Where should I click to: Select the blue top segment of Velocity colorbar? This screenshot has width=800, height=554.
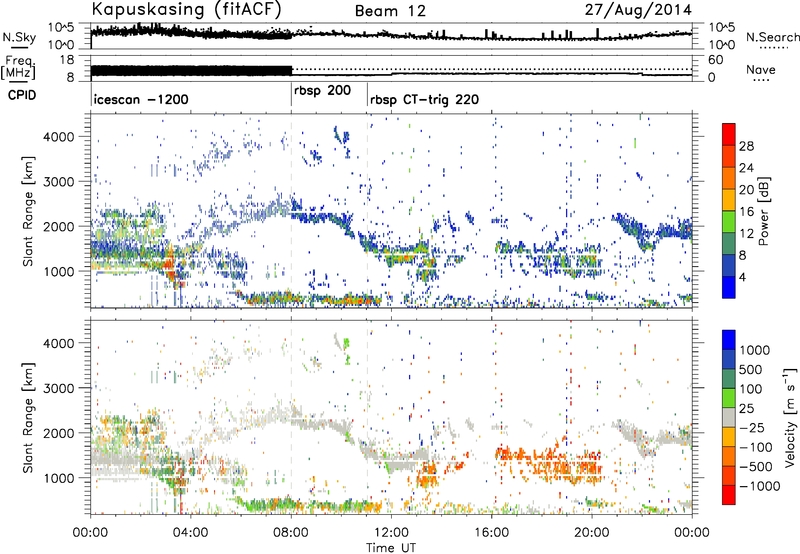tap(729, 340)
